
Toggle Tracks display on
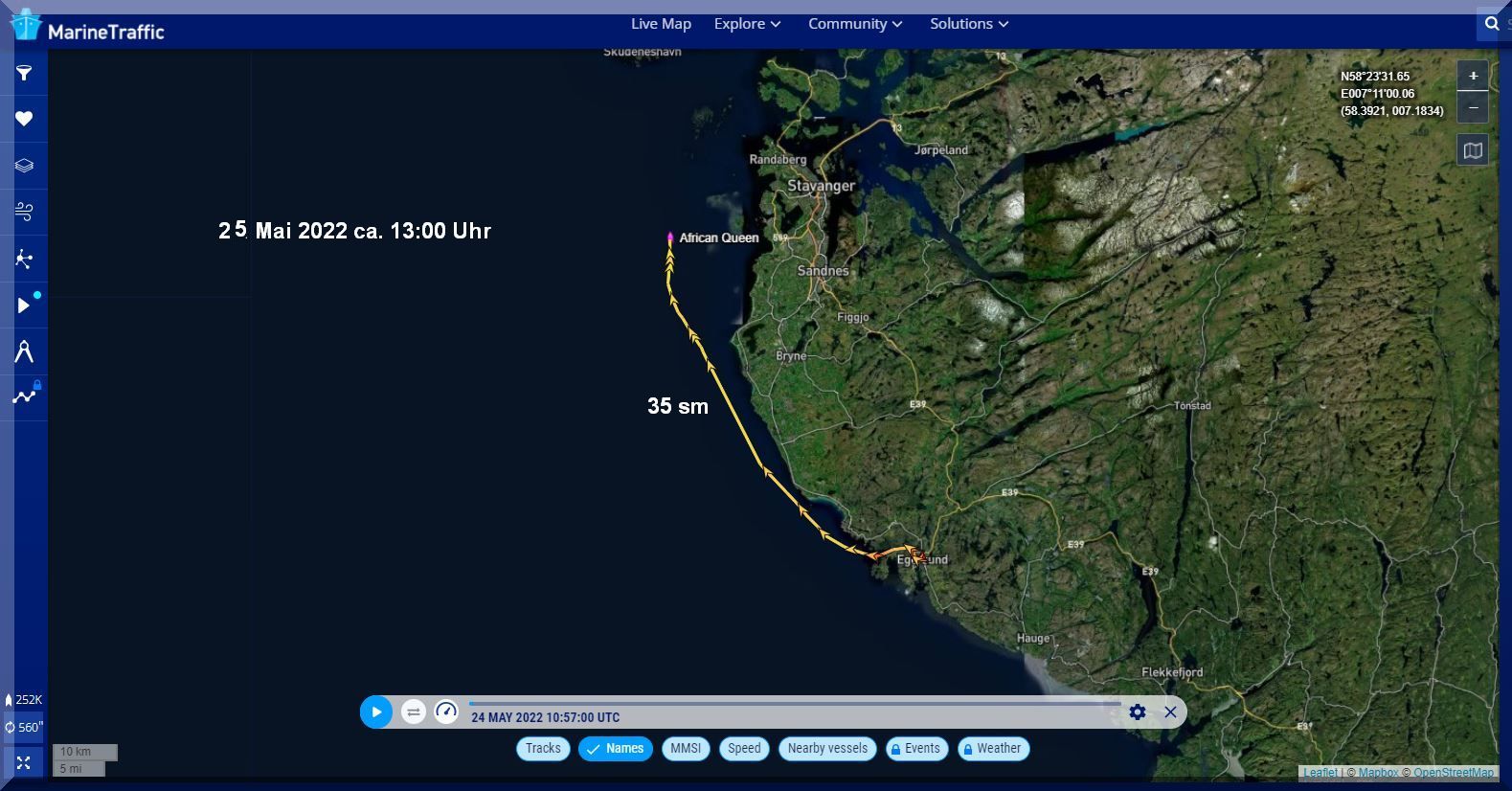coord(543,749)
